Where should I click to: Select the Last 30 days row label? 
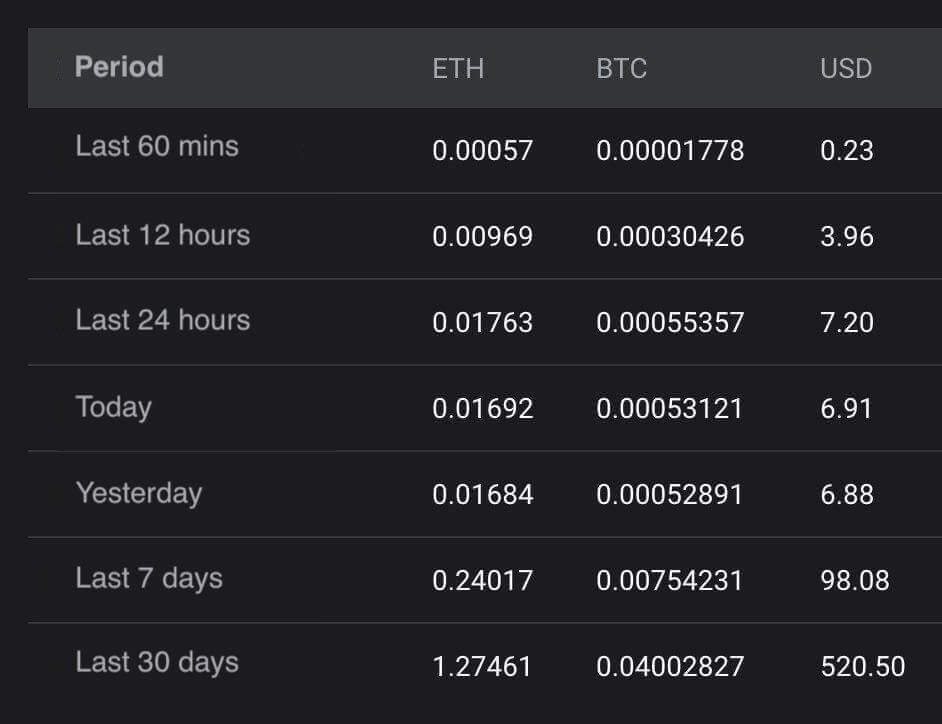[157, 662]
